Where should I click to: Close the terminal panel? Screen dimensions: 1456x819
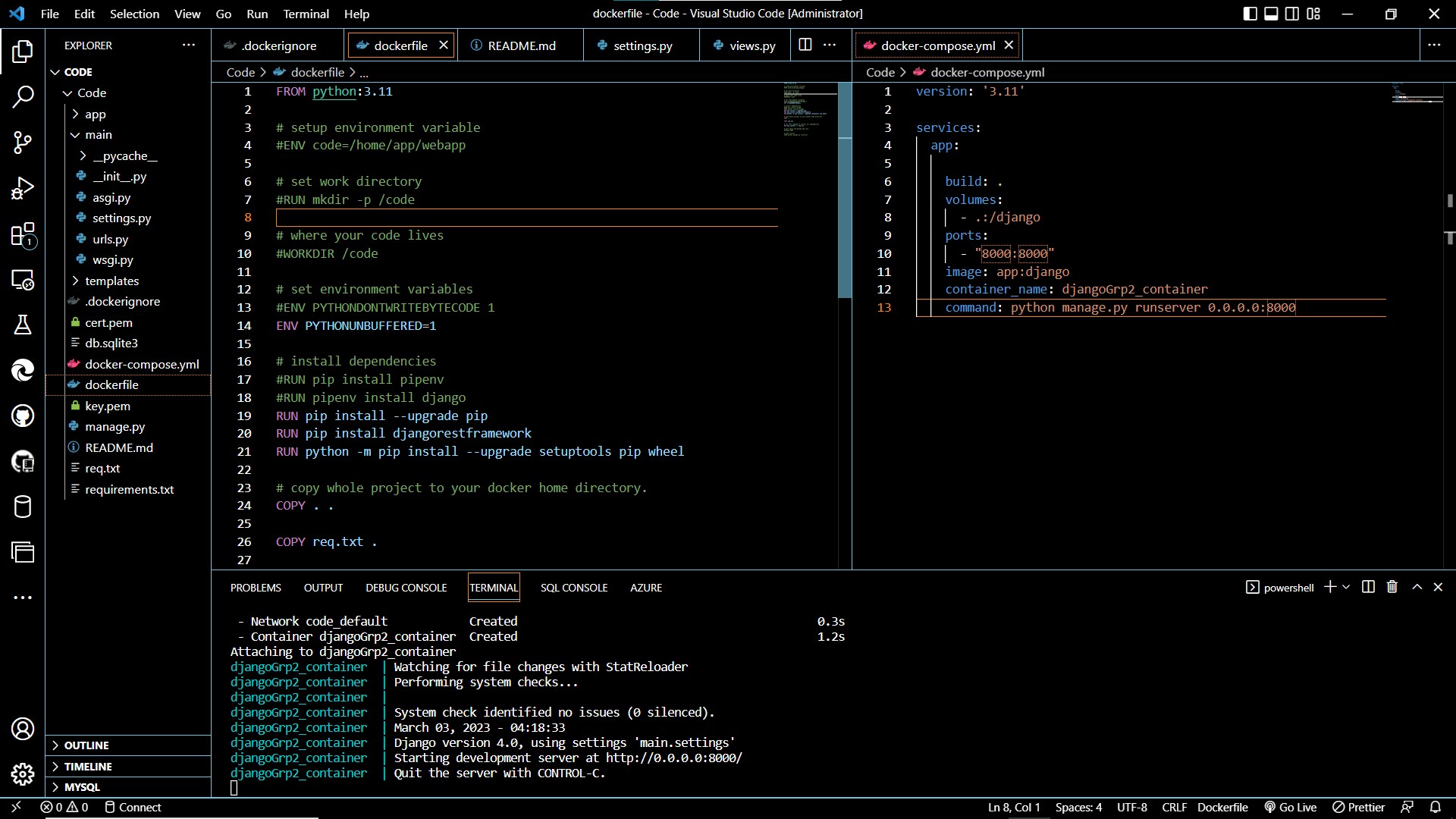pyautogui.click(x=1438, y=587)
